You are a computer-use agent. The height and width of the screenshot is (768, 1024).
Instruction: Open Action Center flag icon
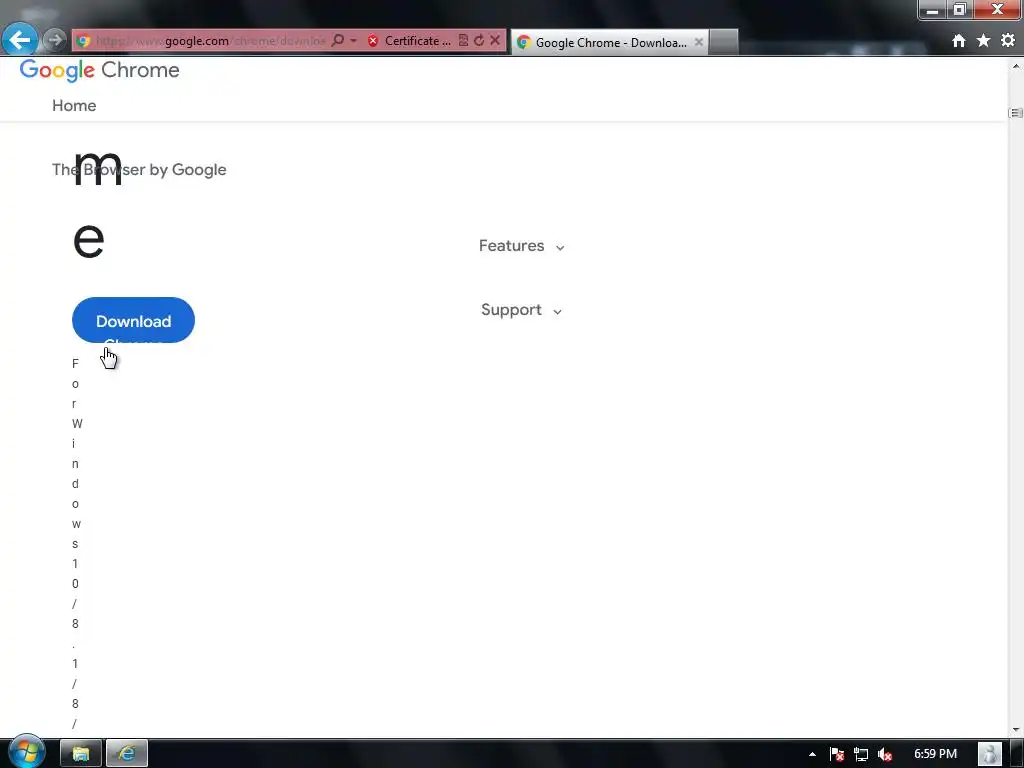(x=837, y=754)
